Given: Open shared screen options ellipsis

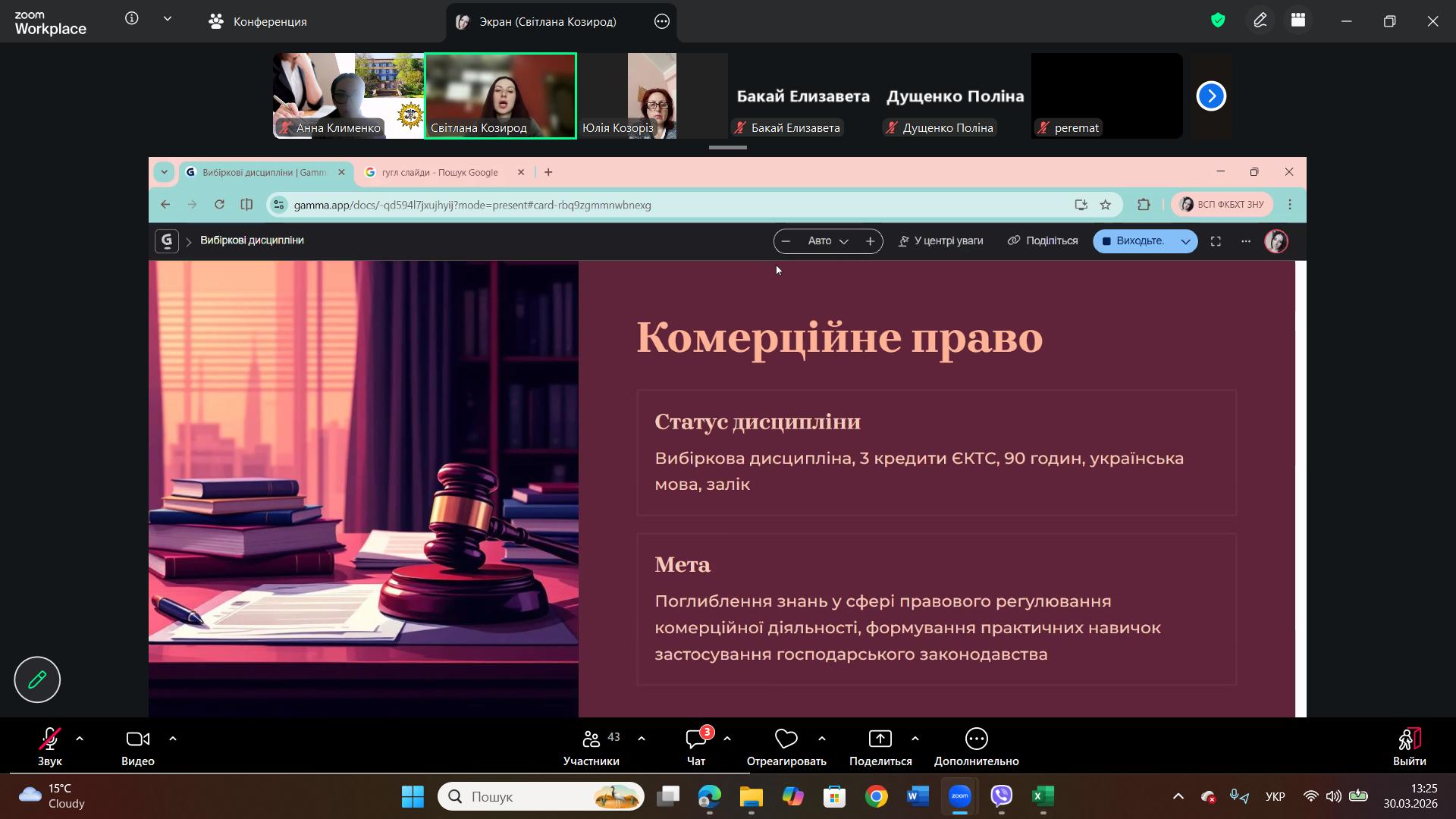Looking at the screenshot, I should tap(662, 21).
